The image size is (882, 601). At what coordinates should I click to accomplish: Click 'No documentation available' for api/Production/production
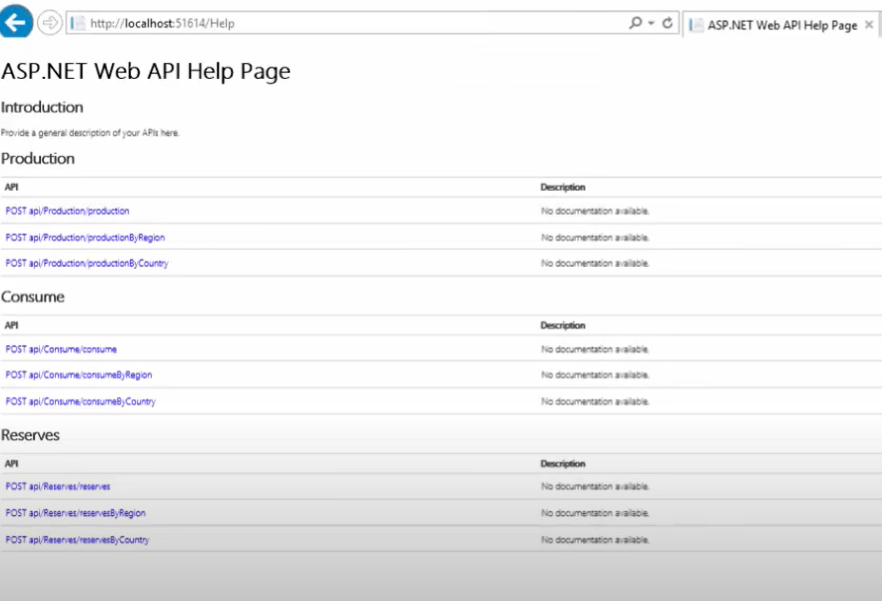click(595, 211)
